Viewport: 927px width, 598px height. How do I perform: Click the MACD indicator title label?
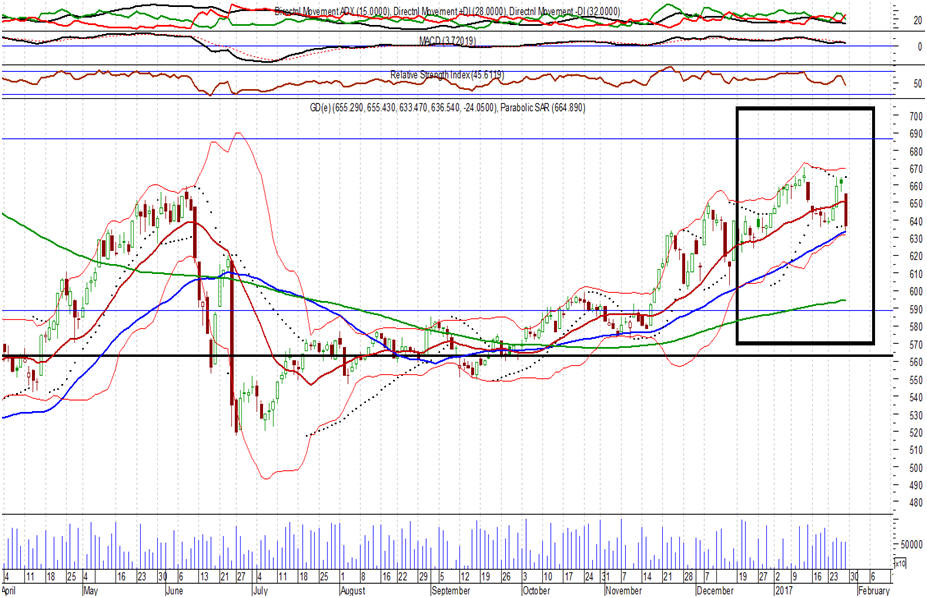point(447,41)
